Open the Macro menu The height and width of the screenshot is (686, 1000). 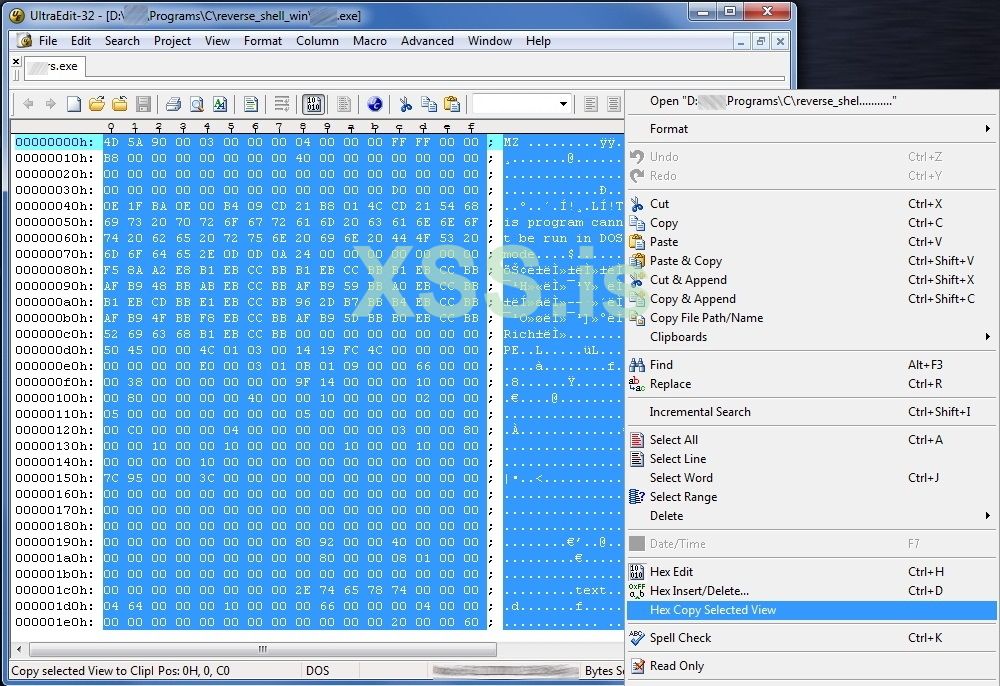(x=369, y=41)
